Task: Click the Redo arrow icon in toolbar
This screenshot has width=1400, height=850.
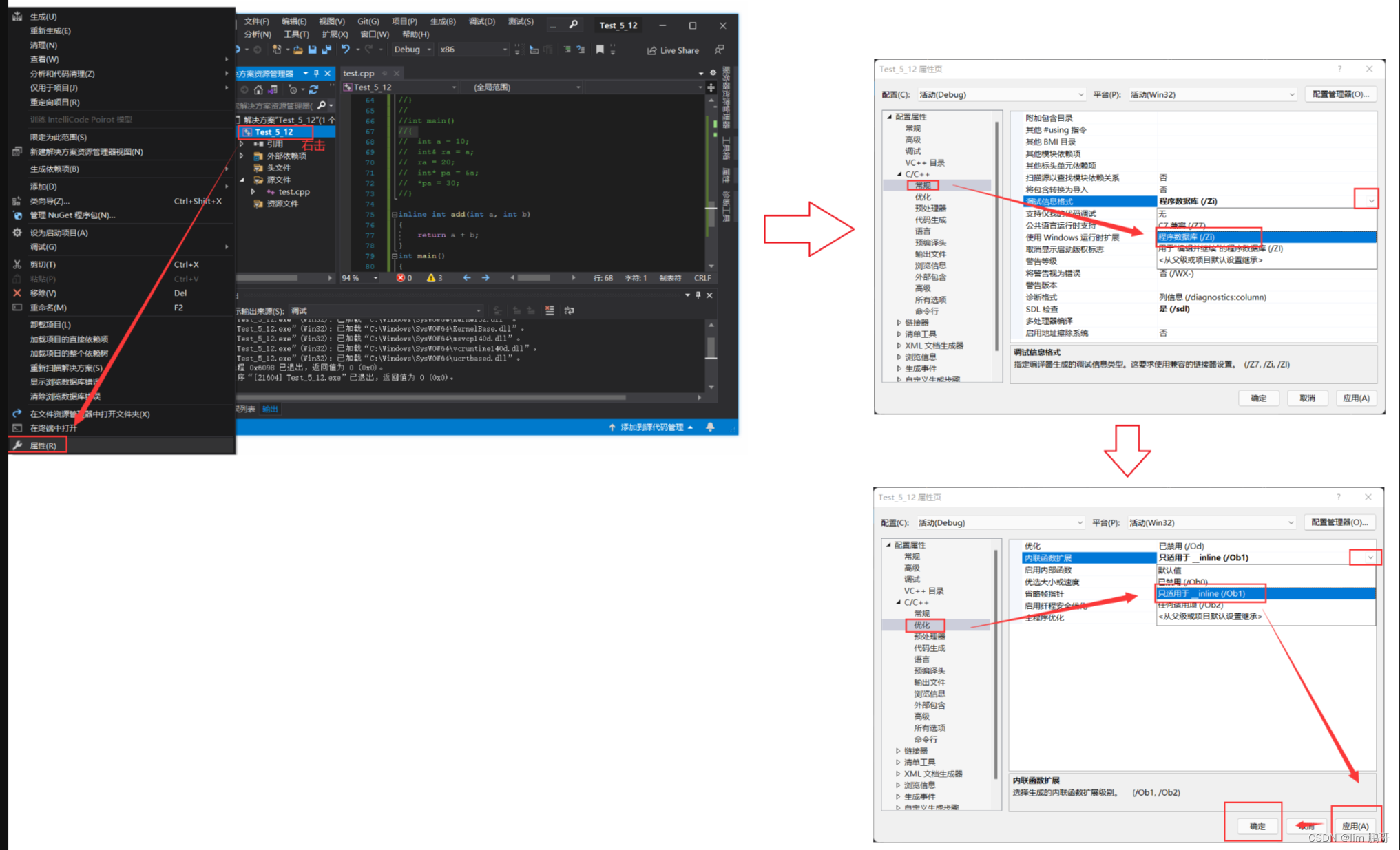Action: point(369,50)
